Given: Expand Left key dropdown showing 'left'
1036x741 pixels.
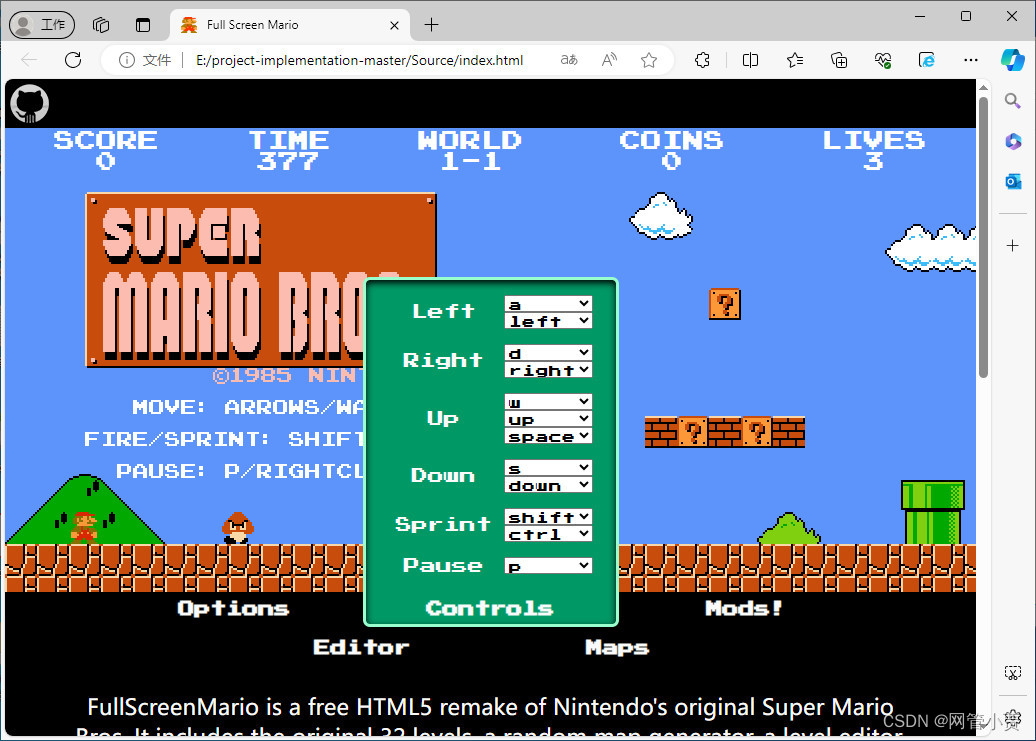Looking at the screenshot, I should click(x=548, y=321).
